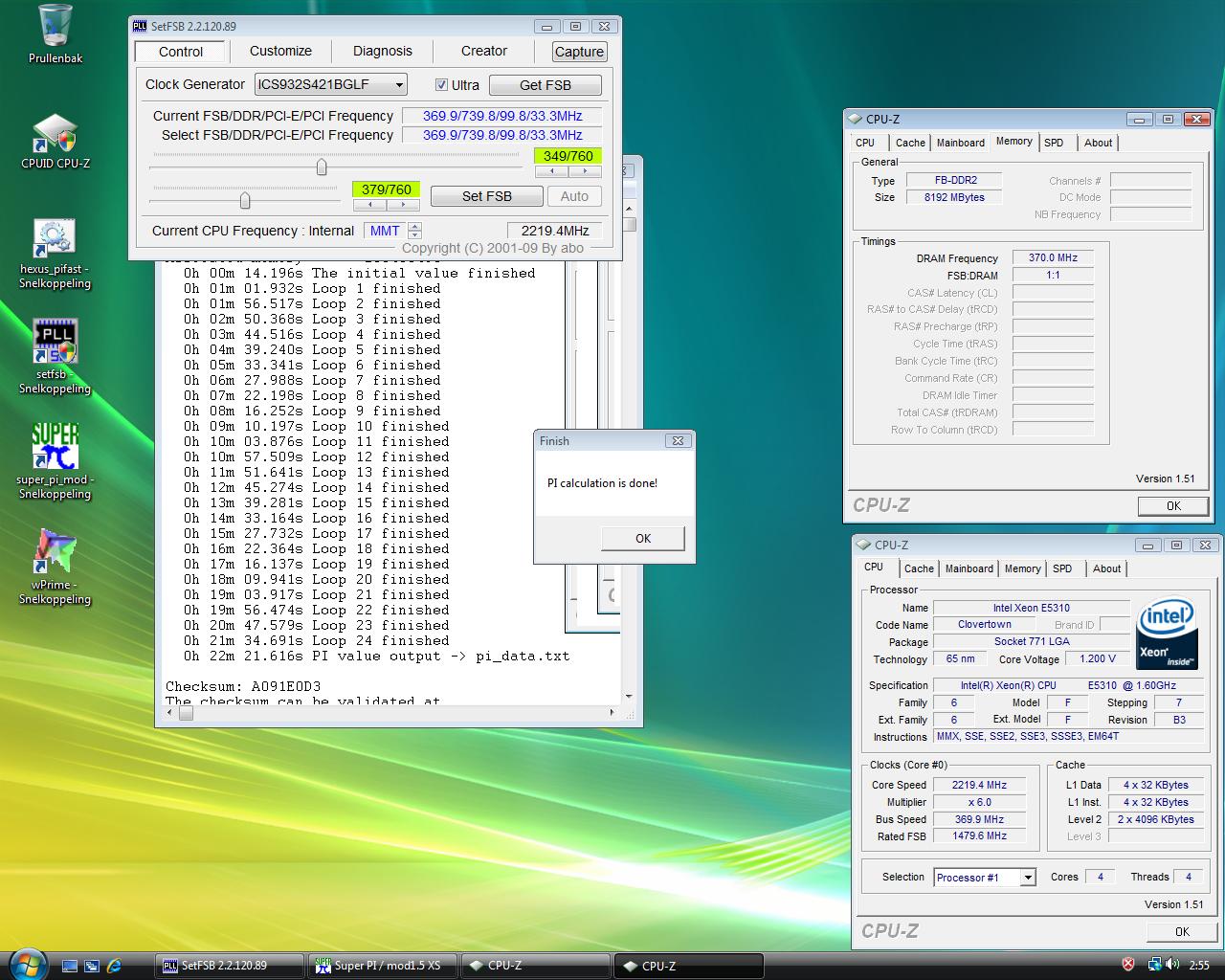1225x980 pixels.
Task: Click the red security alert tray icon
Action: pyautogui.click(x=1128, y=965)
